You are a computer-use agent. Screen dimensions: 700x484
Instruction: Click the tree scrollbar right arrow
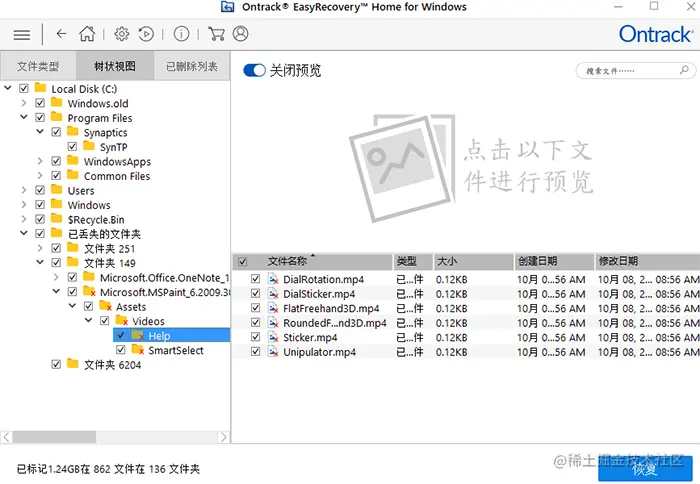tap(224, 437)
